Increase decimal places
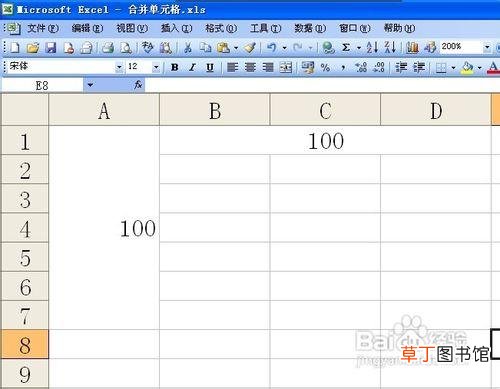The width and height of the screenshot is (500, 389). (x=361, y=67)
